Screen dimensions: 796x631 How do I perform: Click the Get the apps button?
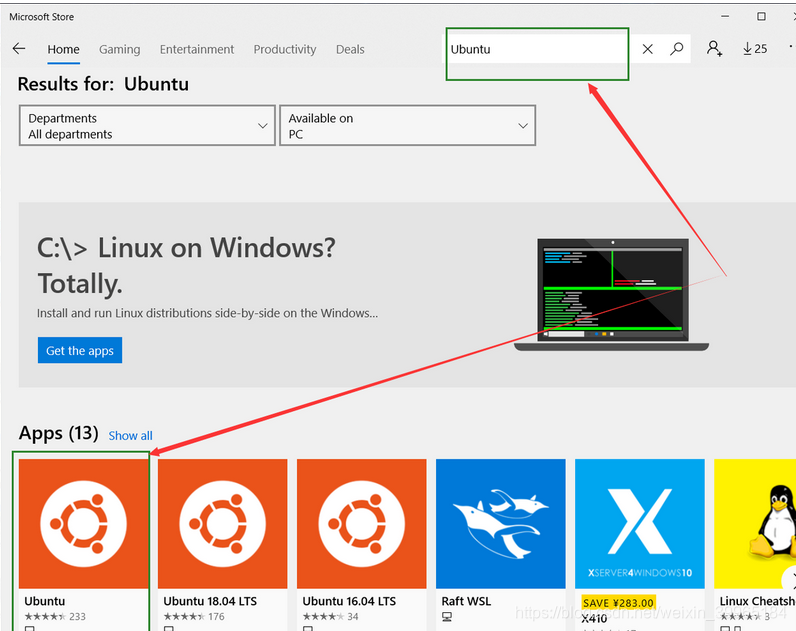click(x=80, y=350)
